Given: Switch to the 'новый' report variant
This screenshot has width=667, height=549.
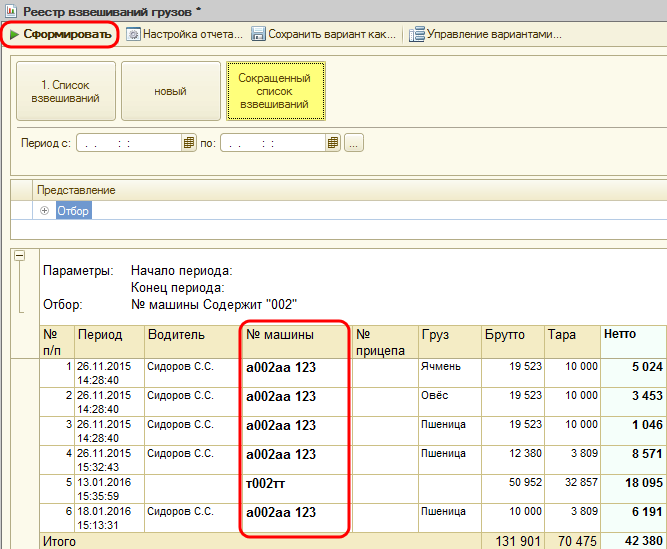Looking at the screenshot, I should click(170, 92).
